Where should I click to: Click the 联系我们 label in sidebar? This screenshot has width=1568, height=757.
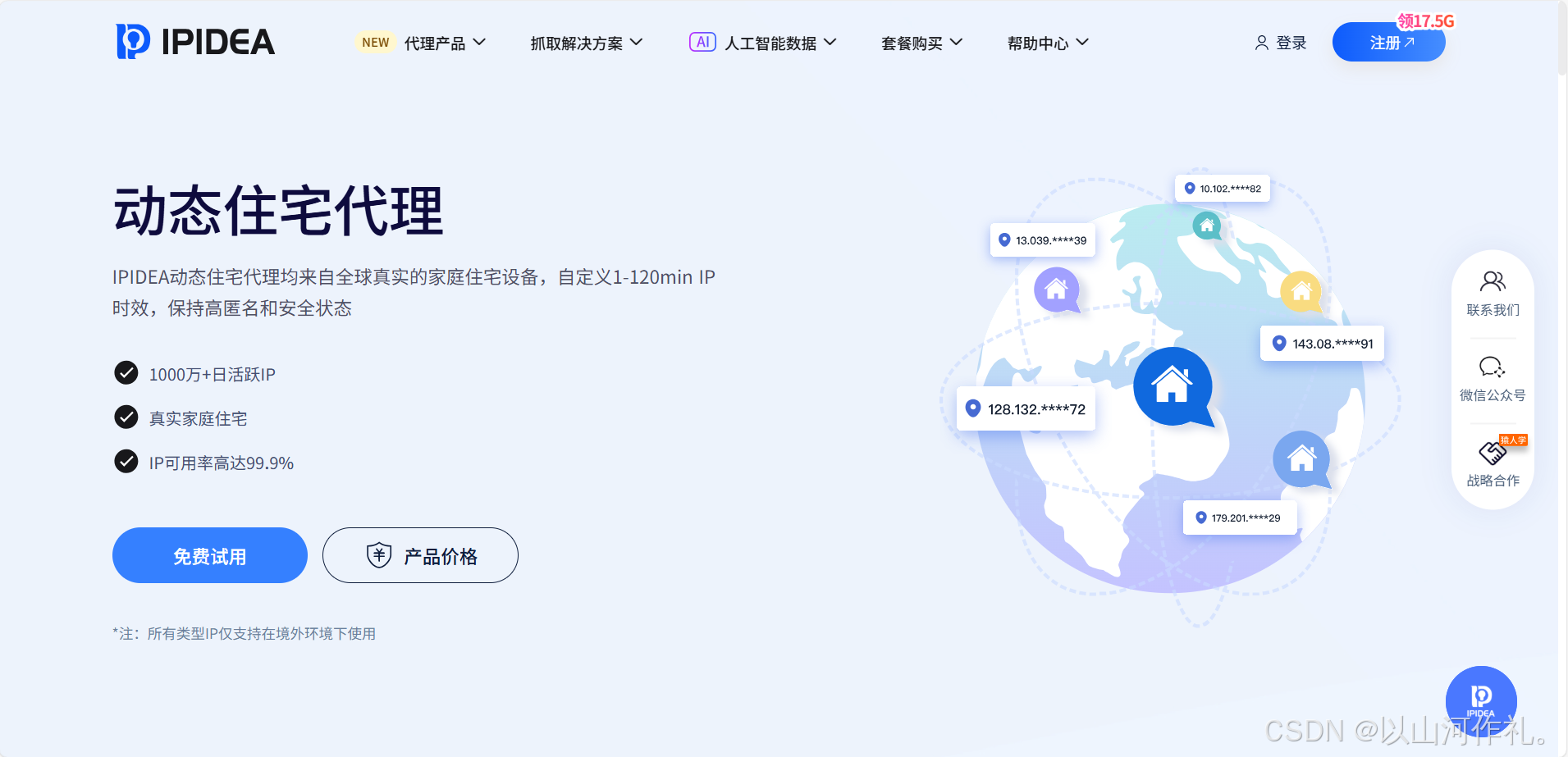pos(1493,310)
